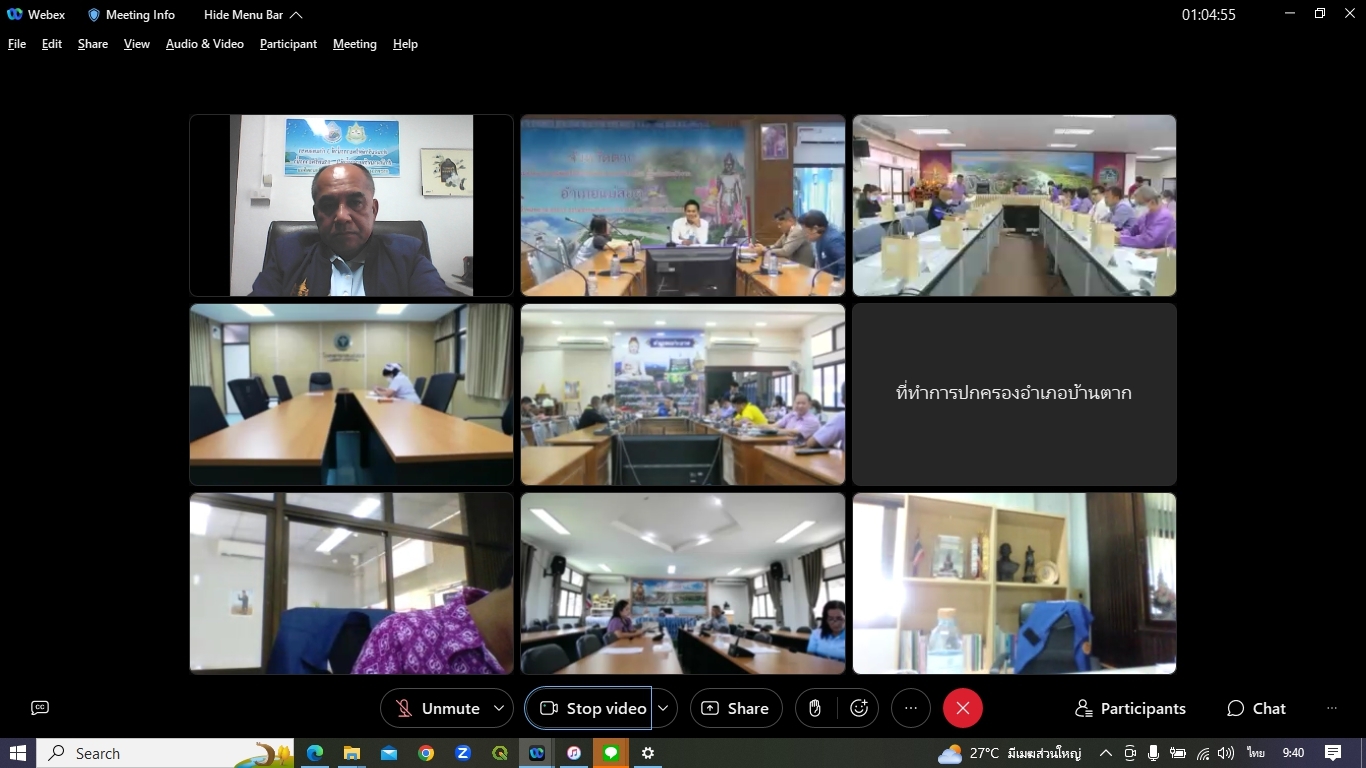Select video tile of man in suit
The width and height of the screenshot is (1366, 768).
pos(351,205)
